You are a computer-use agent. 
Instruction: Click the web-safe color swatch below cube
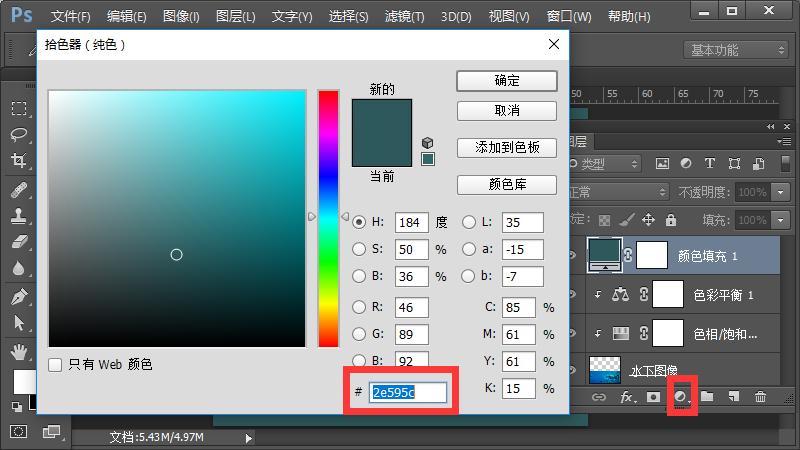coord(428,159)
